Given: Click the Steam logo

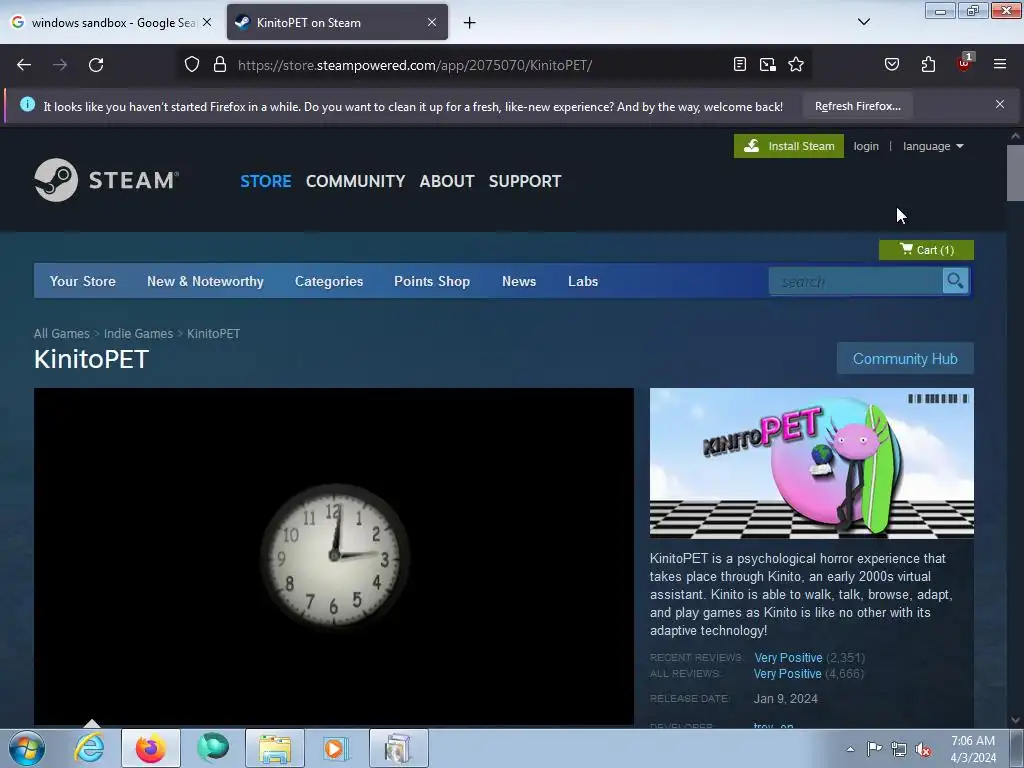Looking at the screenshot, I should coord(106,180).
